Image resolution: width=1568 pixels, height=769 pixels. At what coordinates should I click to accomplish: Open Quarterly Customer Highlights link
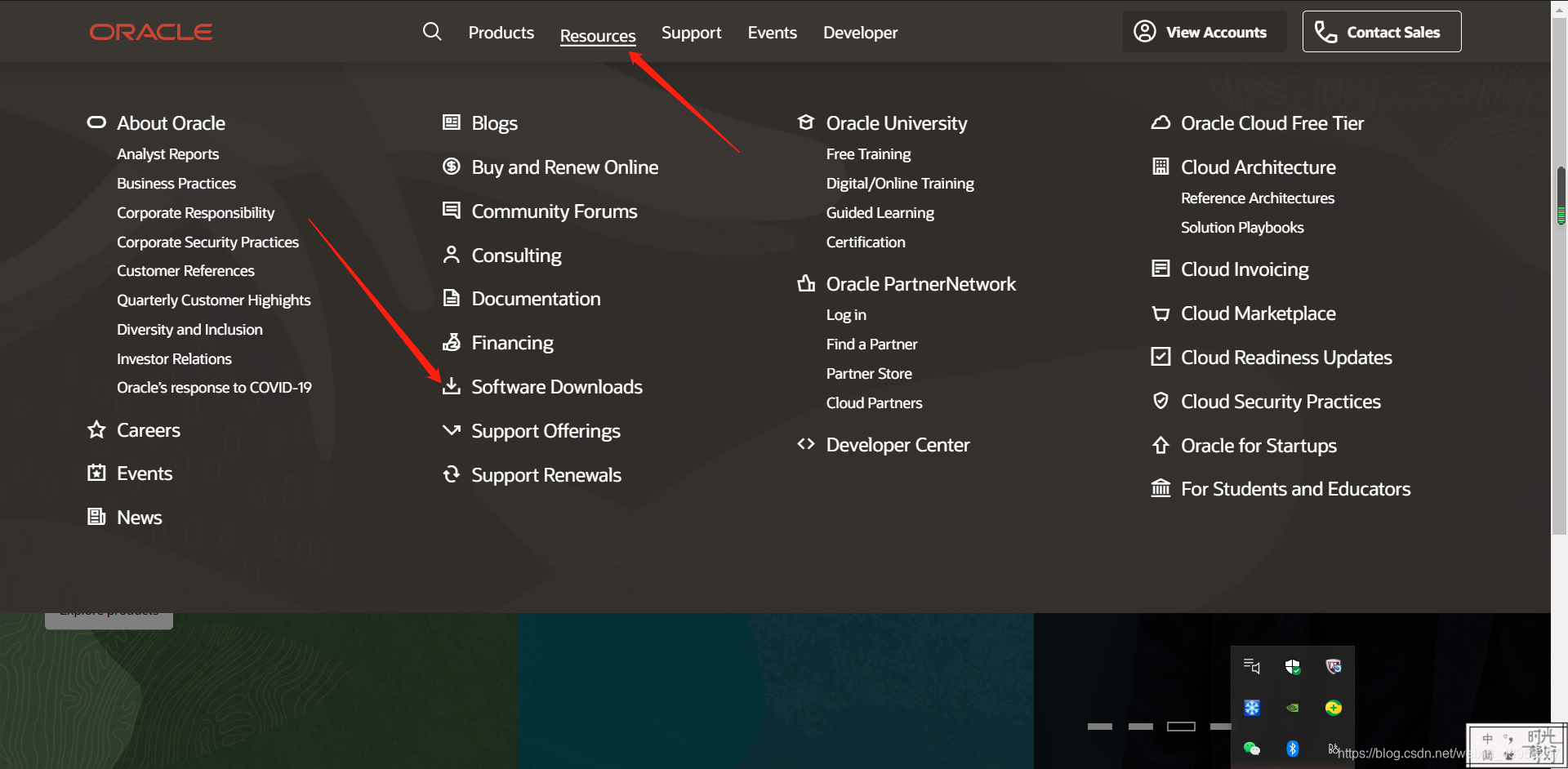pos(214,300)
